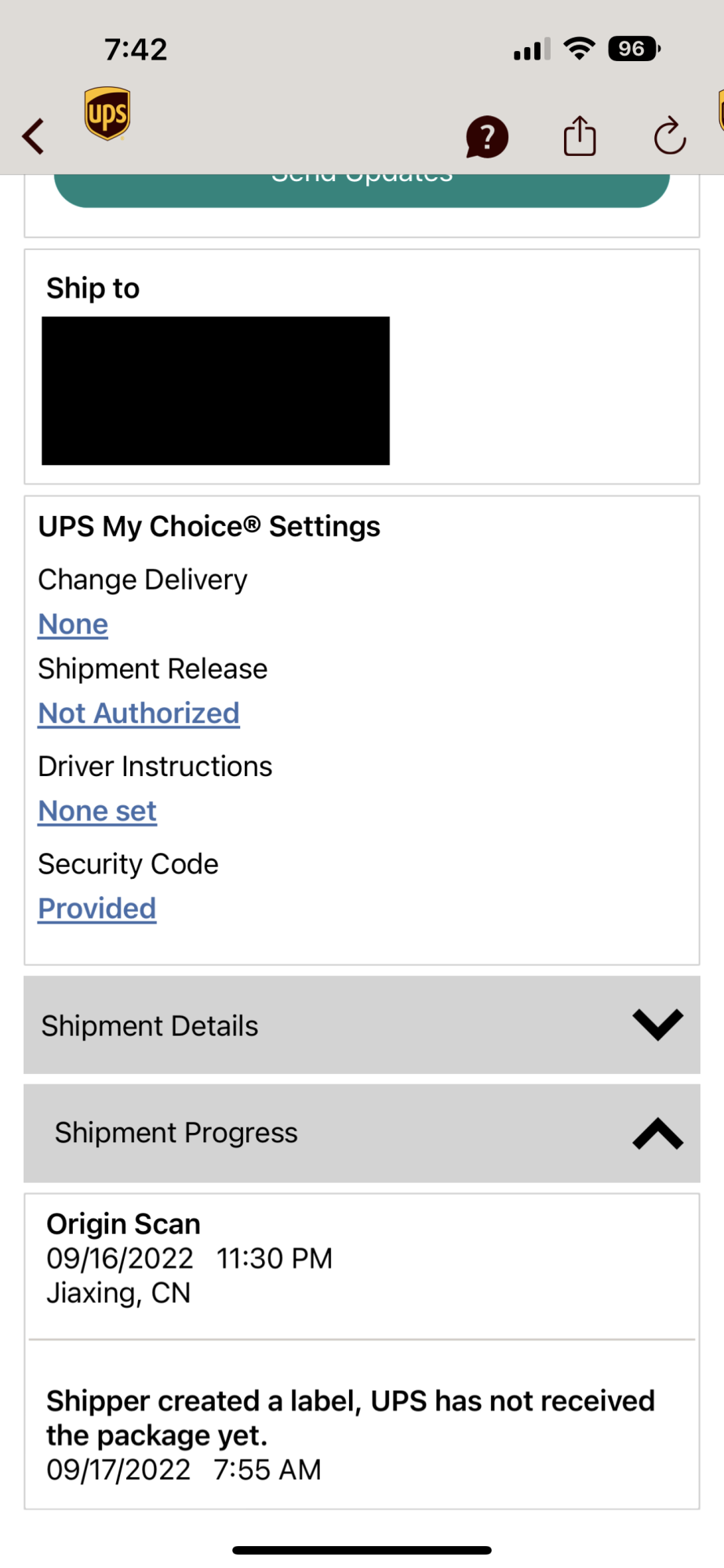Image resolution: width=724 pixels, height=1568 pixels.
Task: Open the help chat question icon
Action: click(x=486, y=137)
